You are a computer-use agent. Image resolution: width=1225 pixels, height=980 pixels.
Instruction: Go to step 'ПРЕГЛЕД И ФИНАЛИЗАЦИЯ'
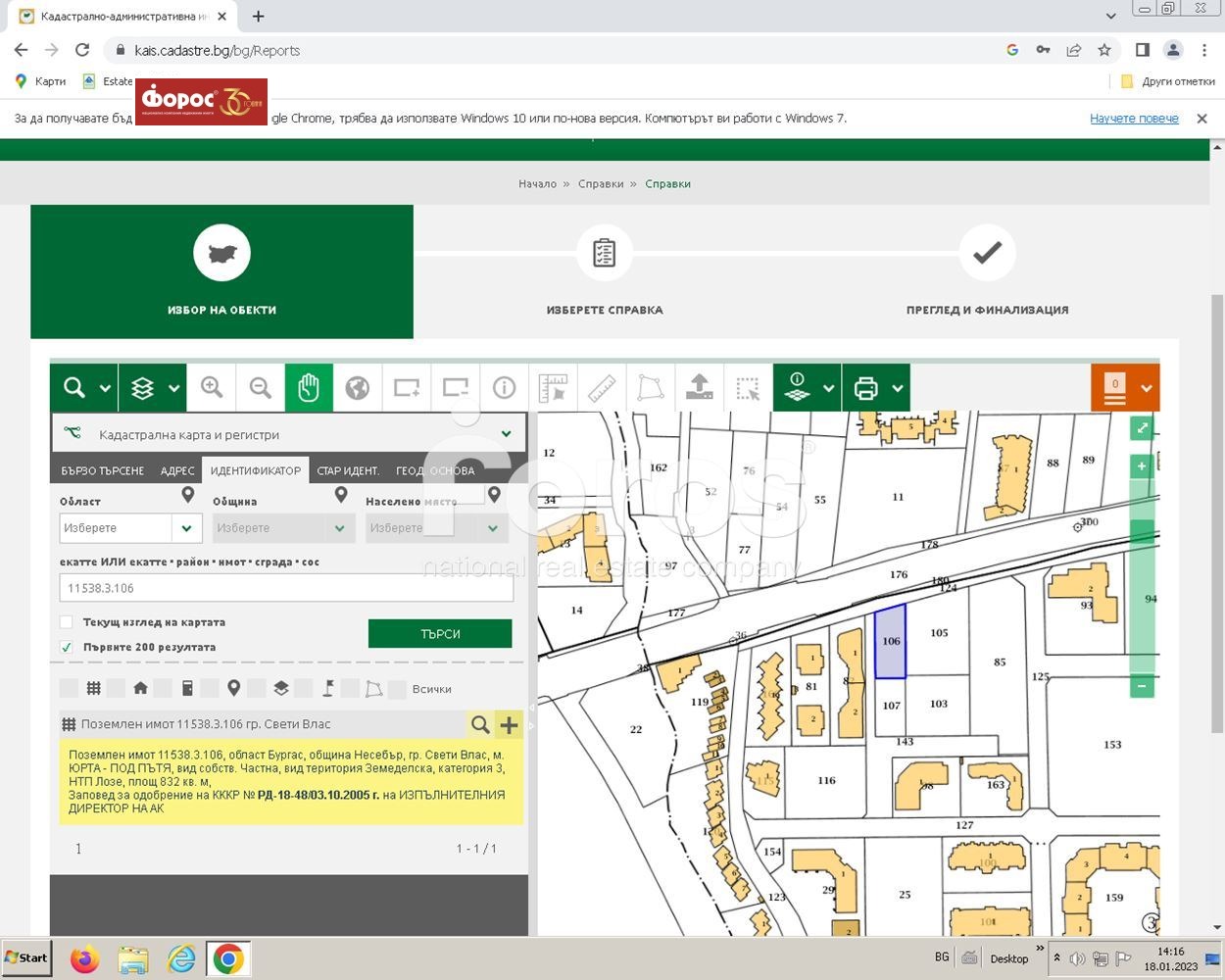point(987,270)
